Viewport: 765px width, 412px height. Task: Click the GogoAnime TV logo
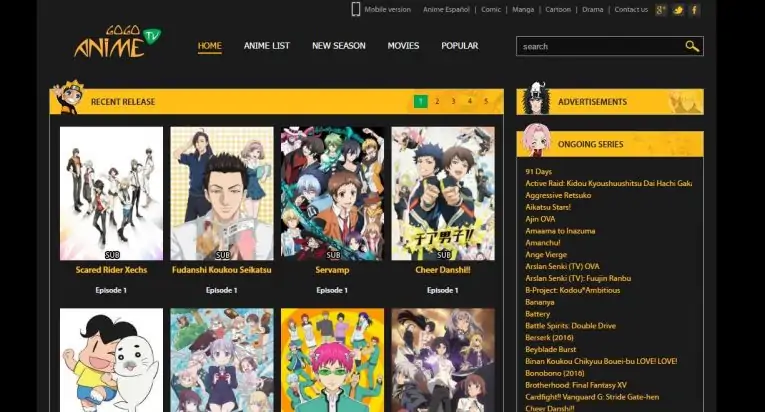click(117, 41)
